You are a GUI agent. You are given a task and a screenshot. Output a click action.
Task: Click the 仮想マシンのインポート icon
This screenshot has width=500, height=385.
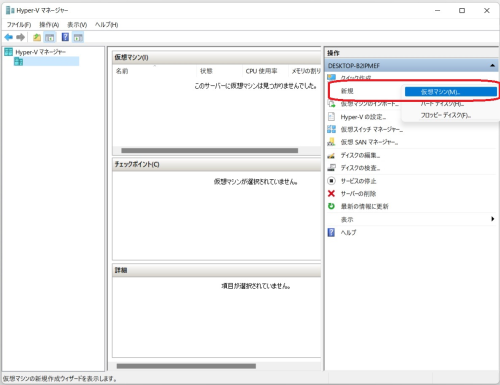click(x=331, y=104)
